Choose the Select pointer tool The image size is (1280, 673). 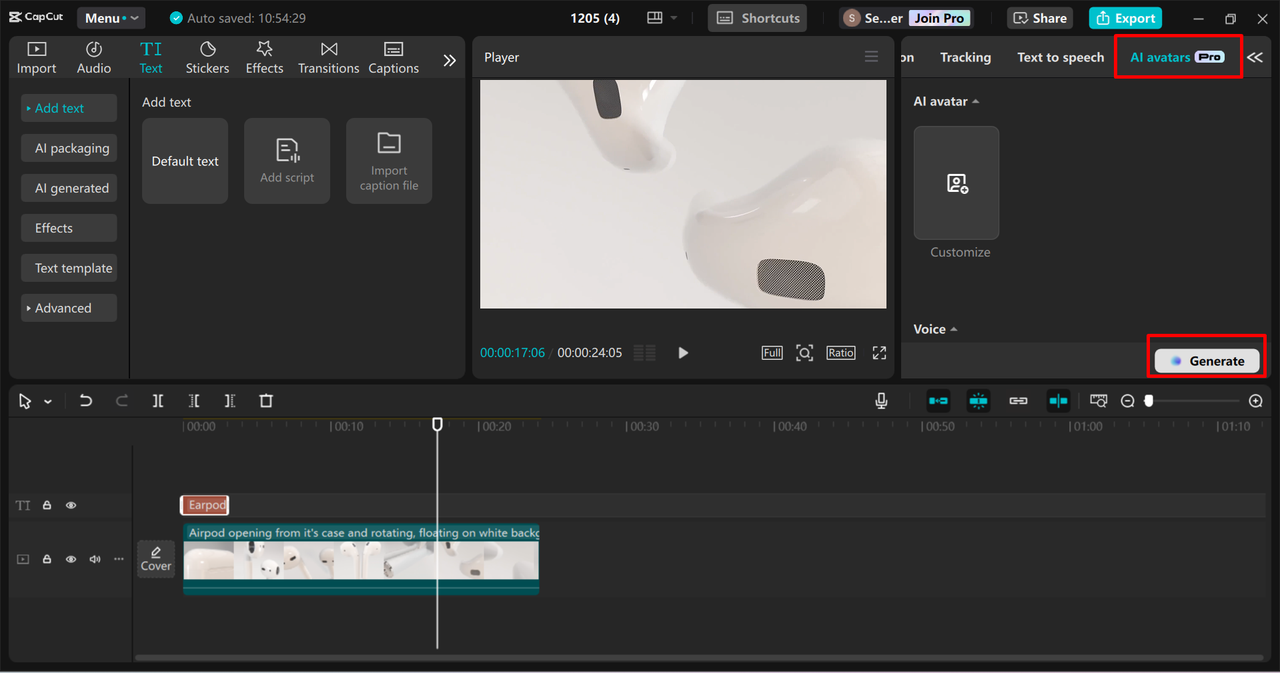tap(25, 401)
